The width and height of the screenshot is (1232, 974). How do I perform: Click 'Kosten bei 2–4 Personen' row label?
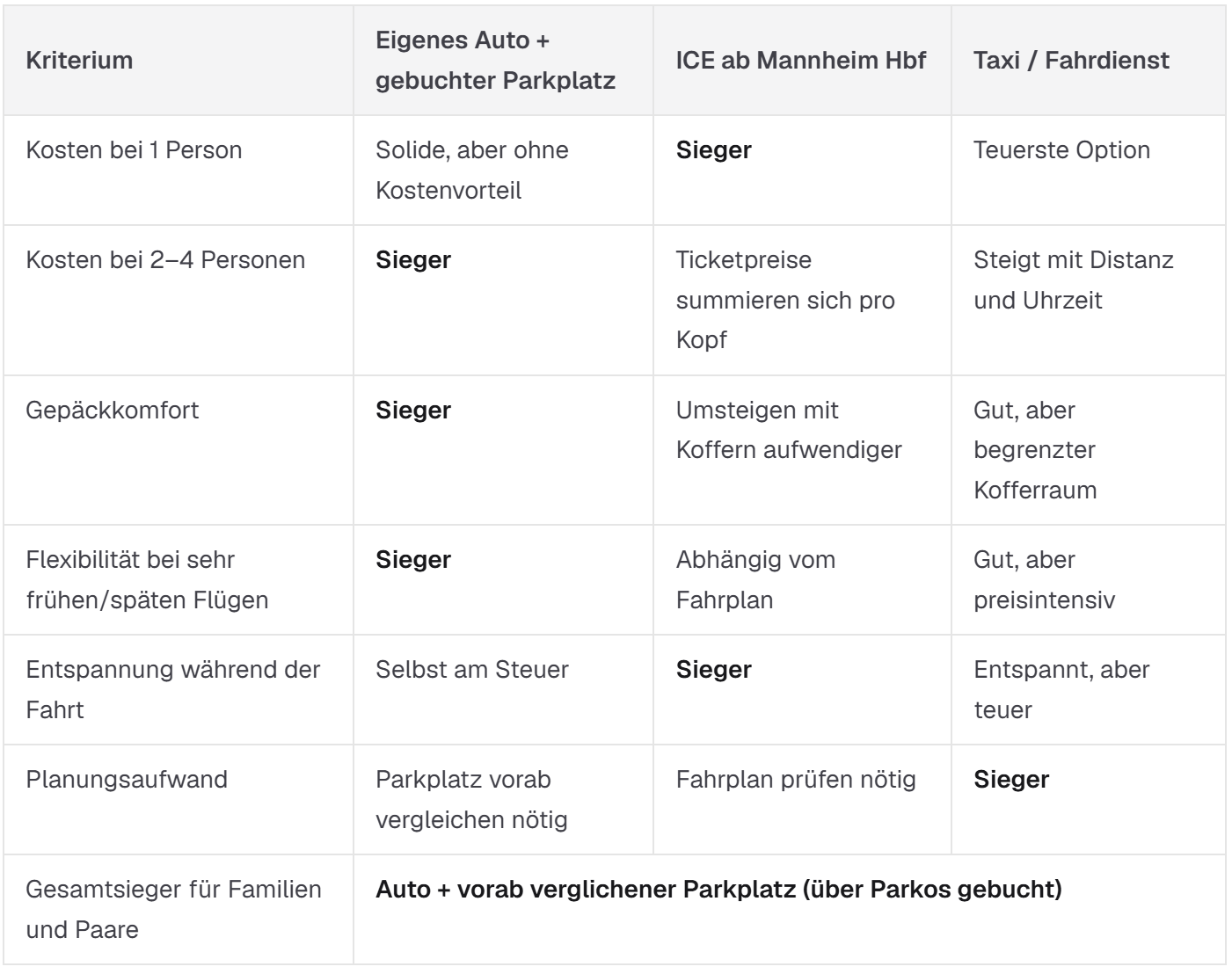(165, 260)
